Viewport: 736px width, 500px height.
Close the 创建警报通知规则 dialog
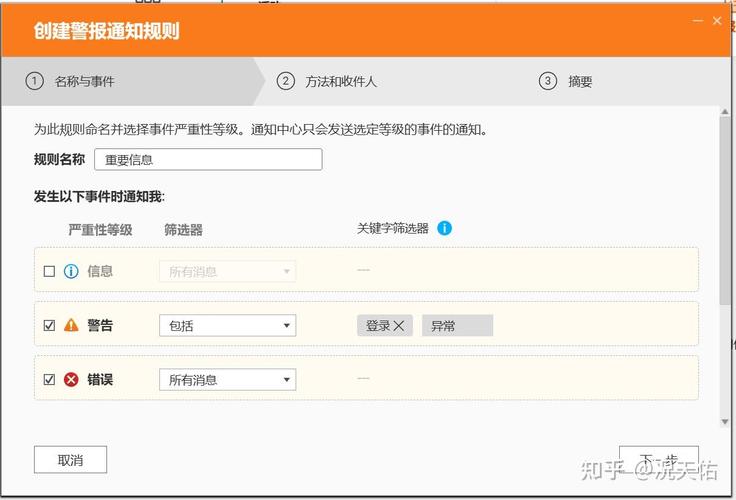pyautogui.click(x=717, y=21)
